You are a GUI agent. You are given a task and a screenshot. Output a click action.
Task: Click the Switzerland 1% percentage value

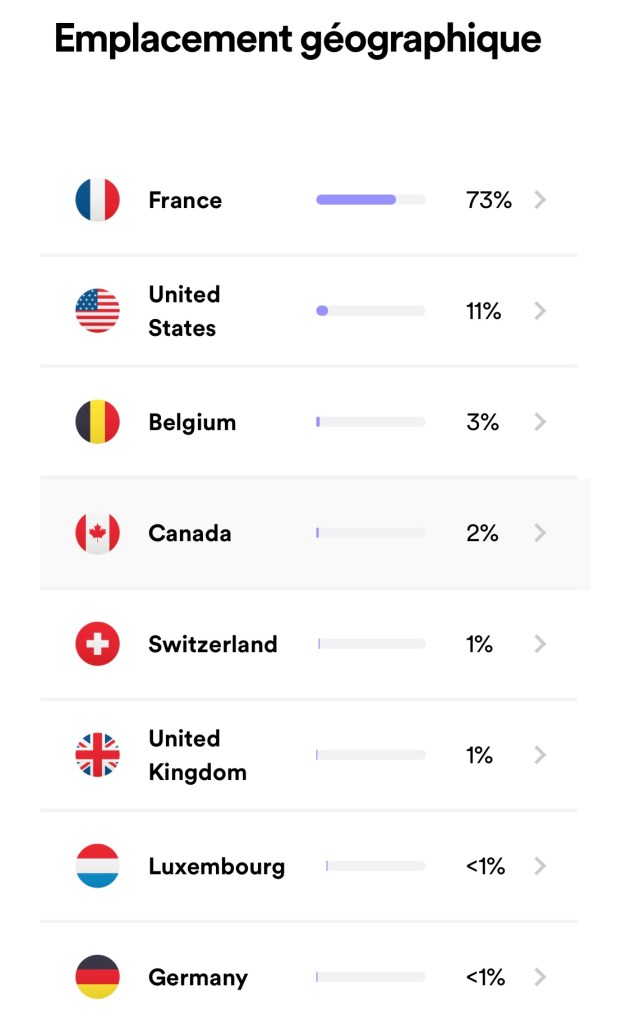click(x=479, y=644)
